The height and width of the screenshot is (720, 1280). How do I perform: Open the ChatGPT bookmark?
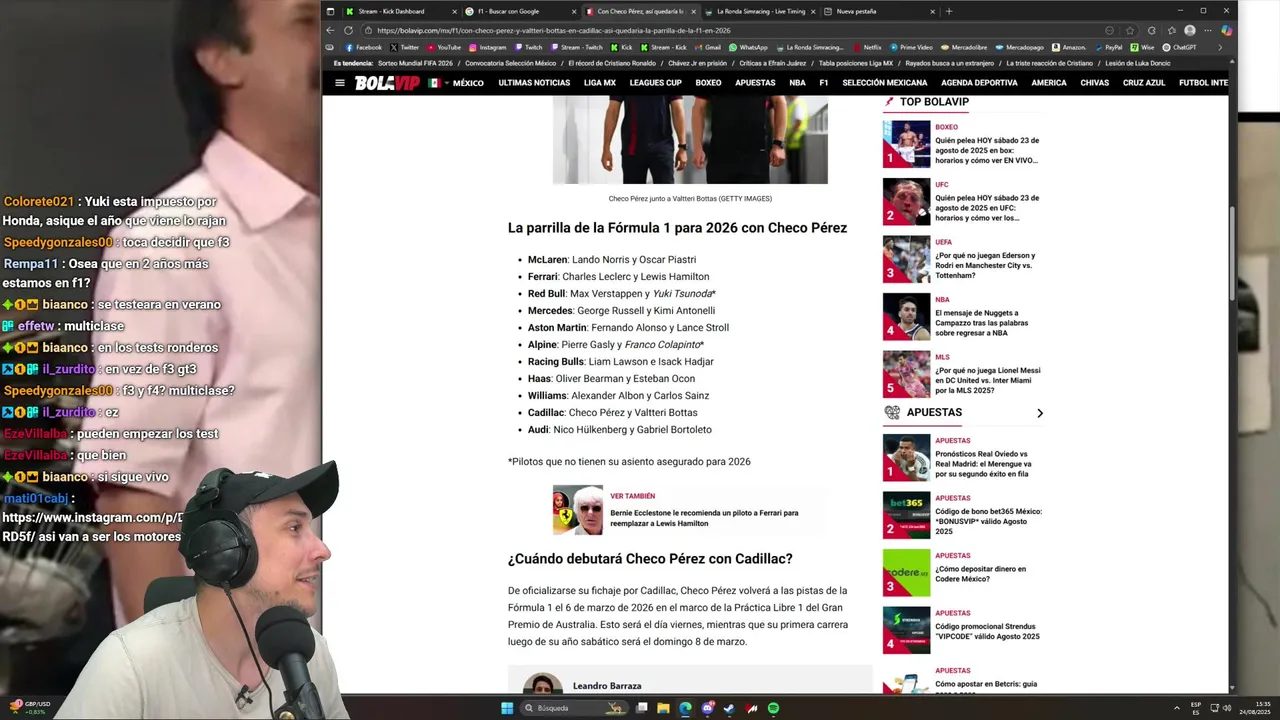click(1179, 47)
